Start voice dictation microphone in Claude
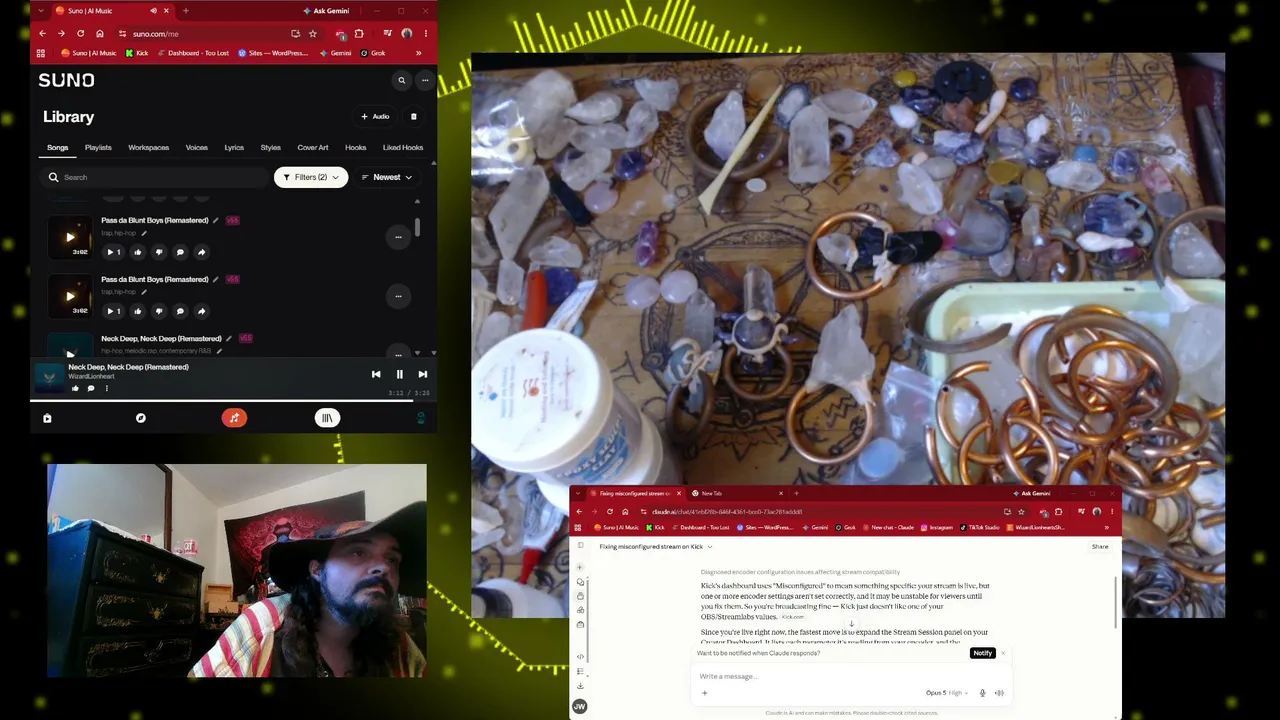Viewport: 1280px width, 720px height. pos(982,693)
